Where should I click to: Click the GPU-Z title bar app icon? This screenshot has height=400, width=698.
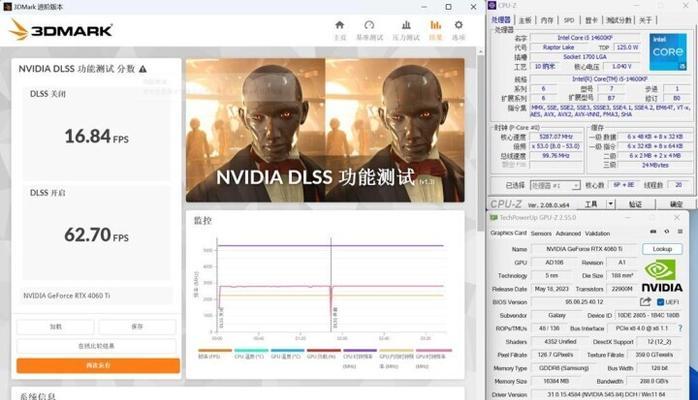(x=493, y=218)
